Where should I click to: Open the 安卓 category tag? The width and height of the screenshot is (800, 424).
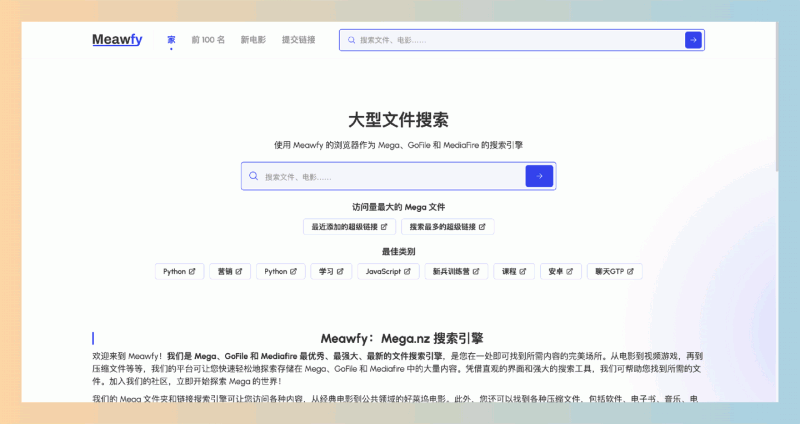click(x=561, y=271)
